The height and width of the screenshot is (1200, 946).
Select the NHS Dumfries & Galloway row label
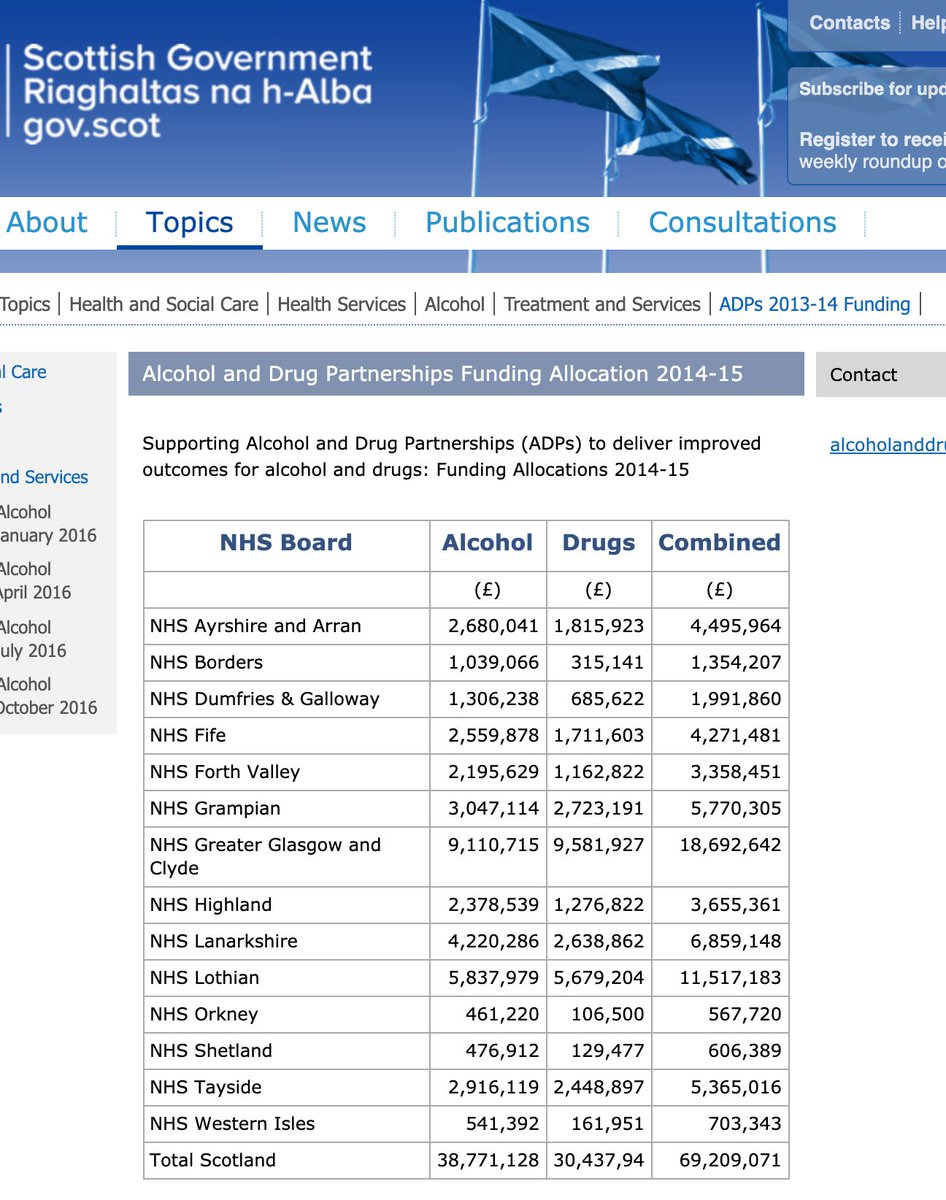pos(265,699)
